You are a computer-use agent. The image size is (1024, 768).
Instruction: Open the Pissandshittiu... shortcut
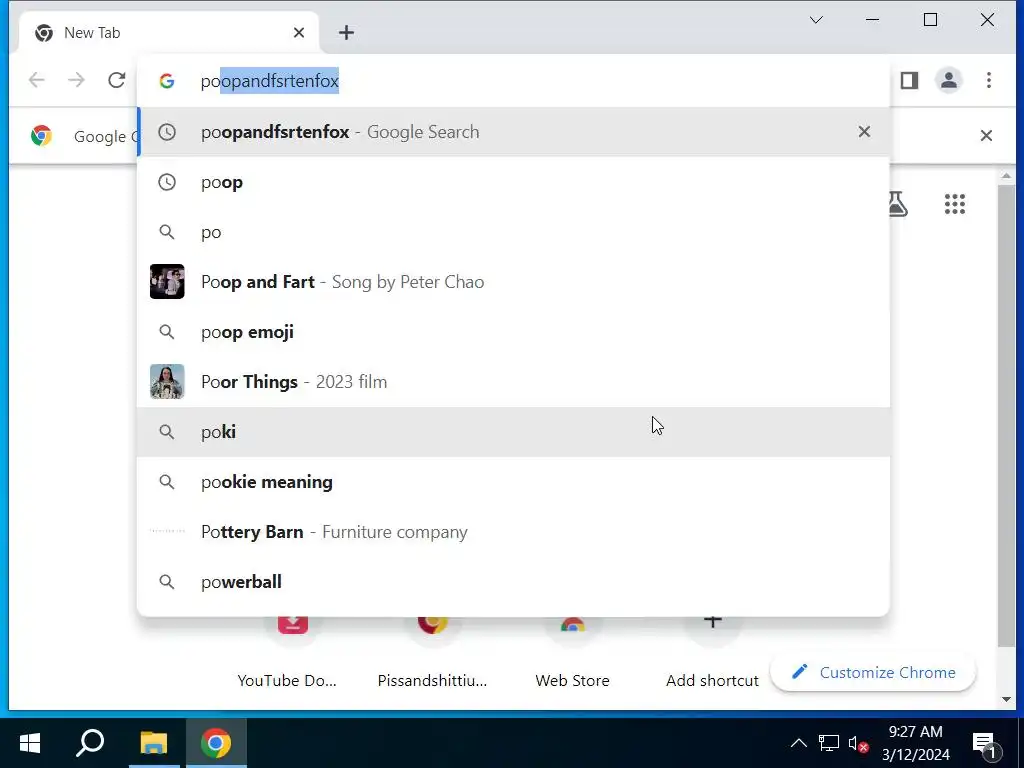(x=432, y=653)
